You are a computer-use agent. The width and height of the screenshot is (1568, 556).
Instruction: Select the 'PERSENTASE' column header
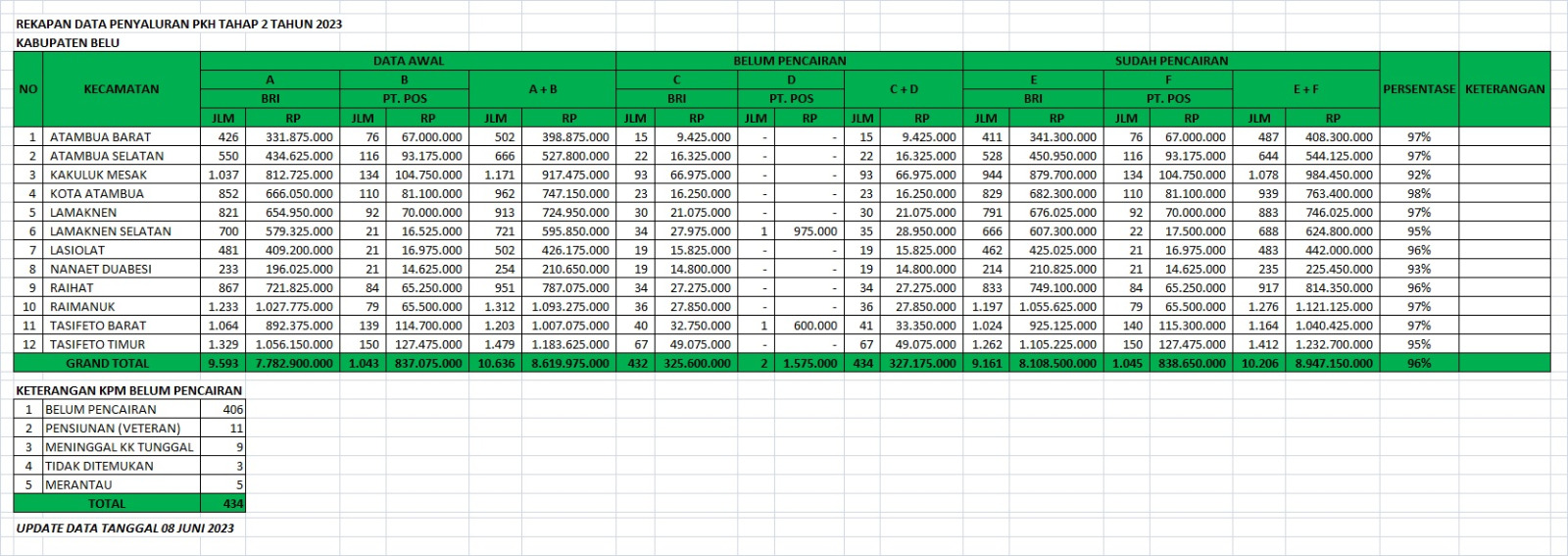(1419, 89)
